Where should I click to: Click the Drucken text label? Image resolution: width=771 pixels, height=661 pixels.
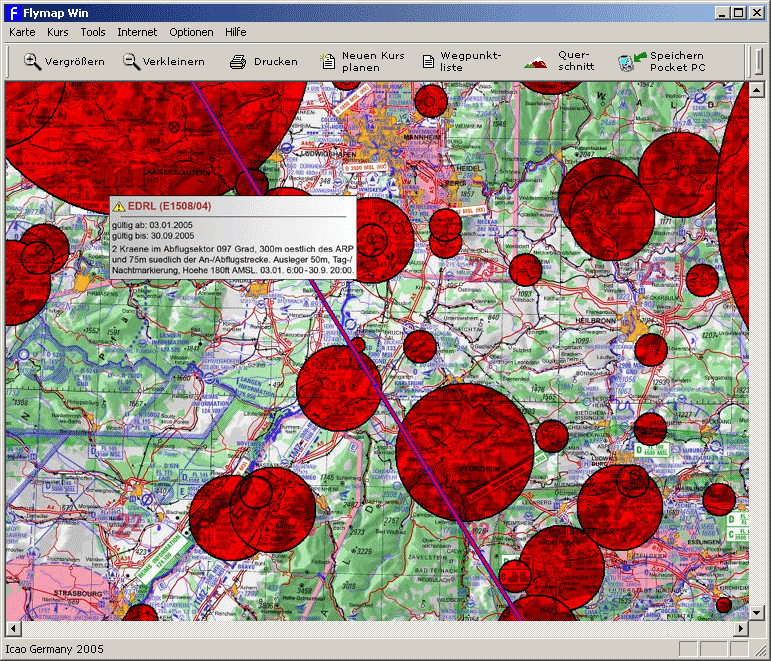point(276,61)
